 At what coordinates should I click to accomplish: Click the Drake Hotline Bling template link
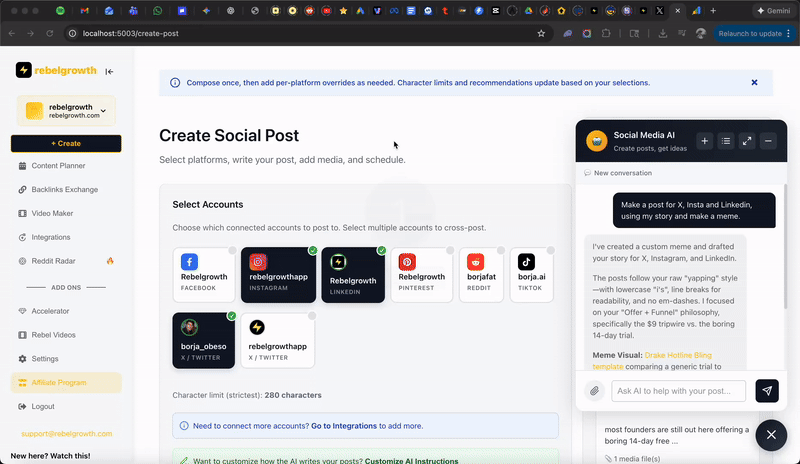coord(652,360)
